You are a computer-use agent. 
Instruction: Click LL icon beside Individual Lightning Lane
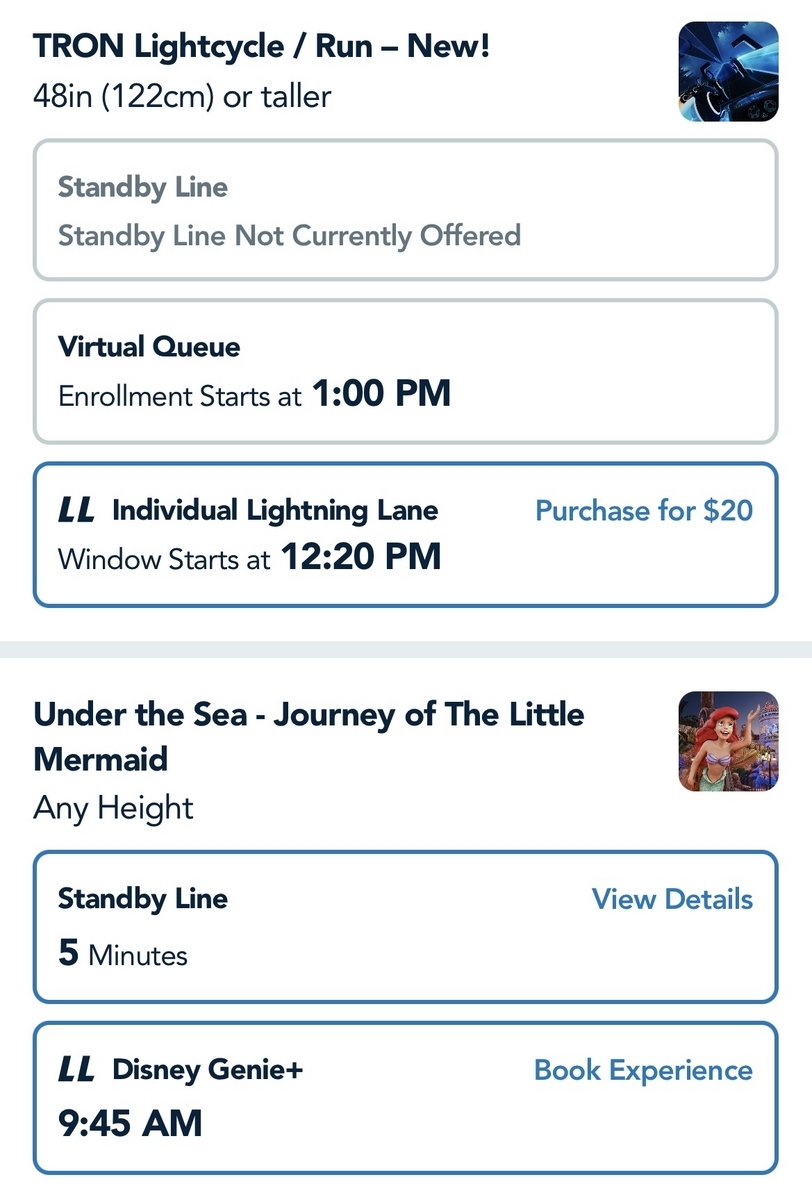tap(77, 511)
